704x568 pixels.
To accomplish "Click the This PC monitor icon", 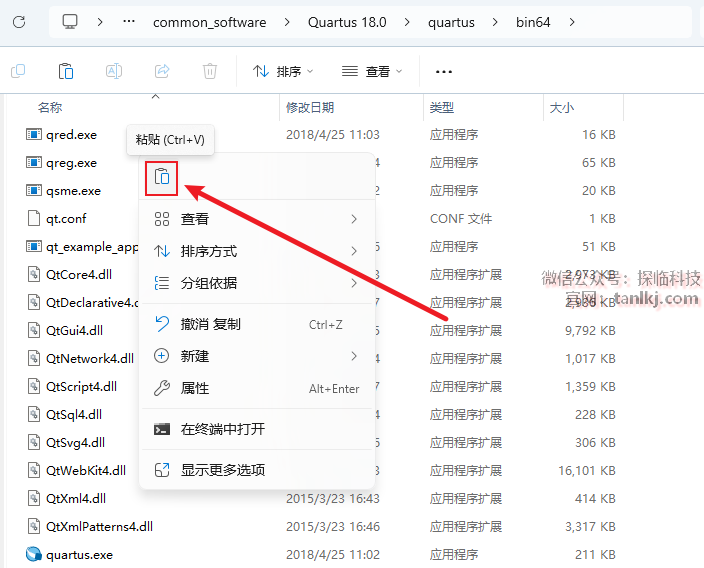I will click(x=70, y=22).
